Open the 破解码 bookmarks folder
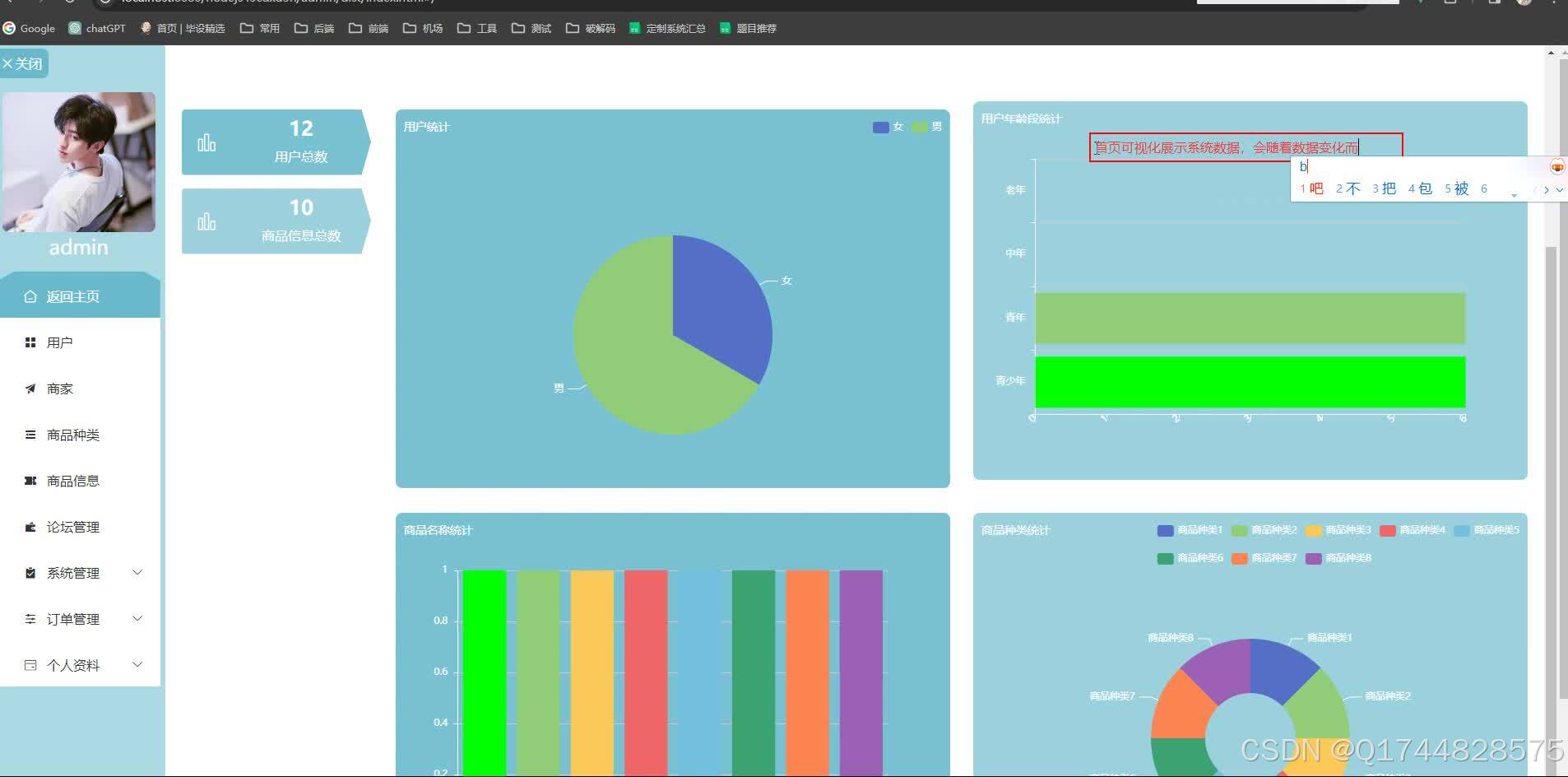 point(591,28)
